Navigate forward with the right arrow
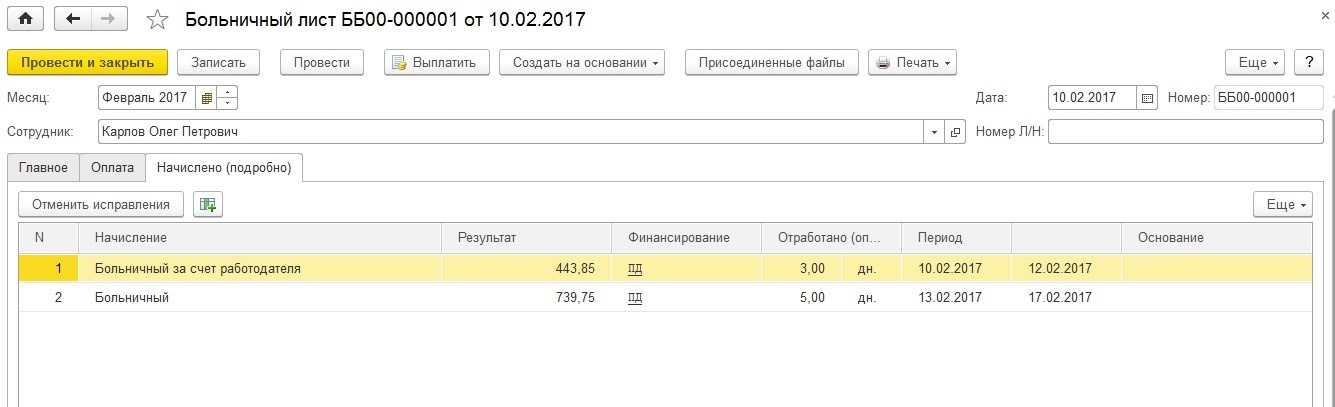The height and width of the screenshot is (407, 1335). tap(109, 19)
